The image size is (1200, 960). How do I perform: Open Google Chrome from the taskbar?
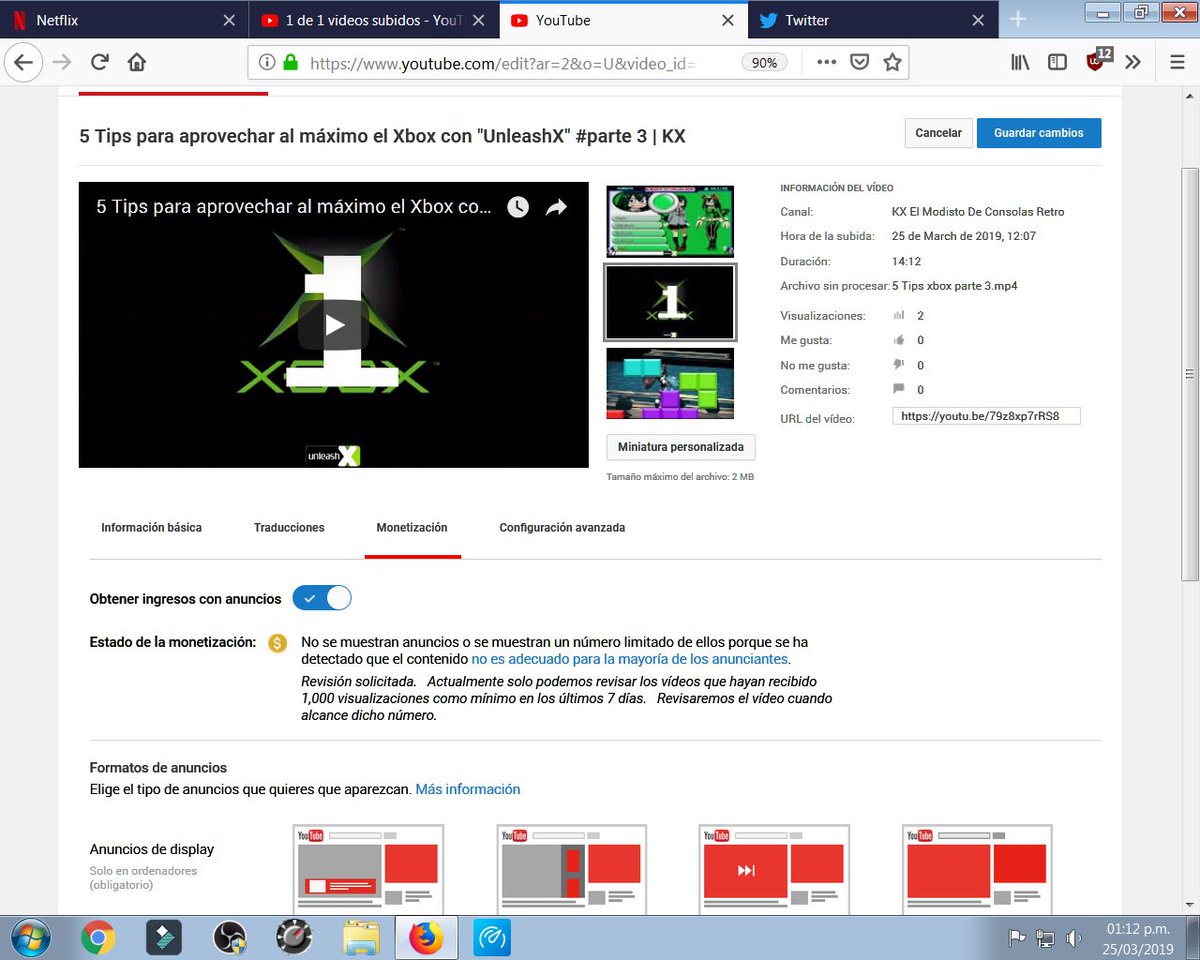tap(97, 937)
